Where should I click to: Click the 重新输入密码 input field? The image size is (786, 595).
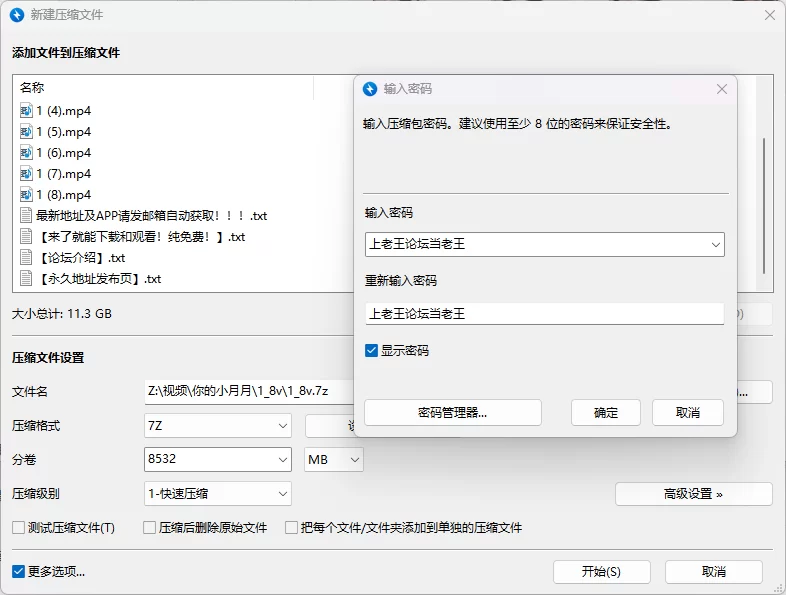pos(544,314)
